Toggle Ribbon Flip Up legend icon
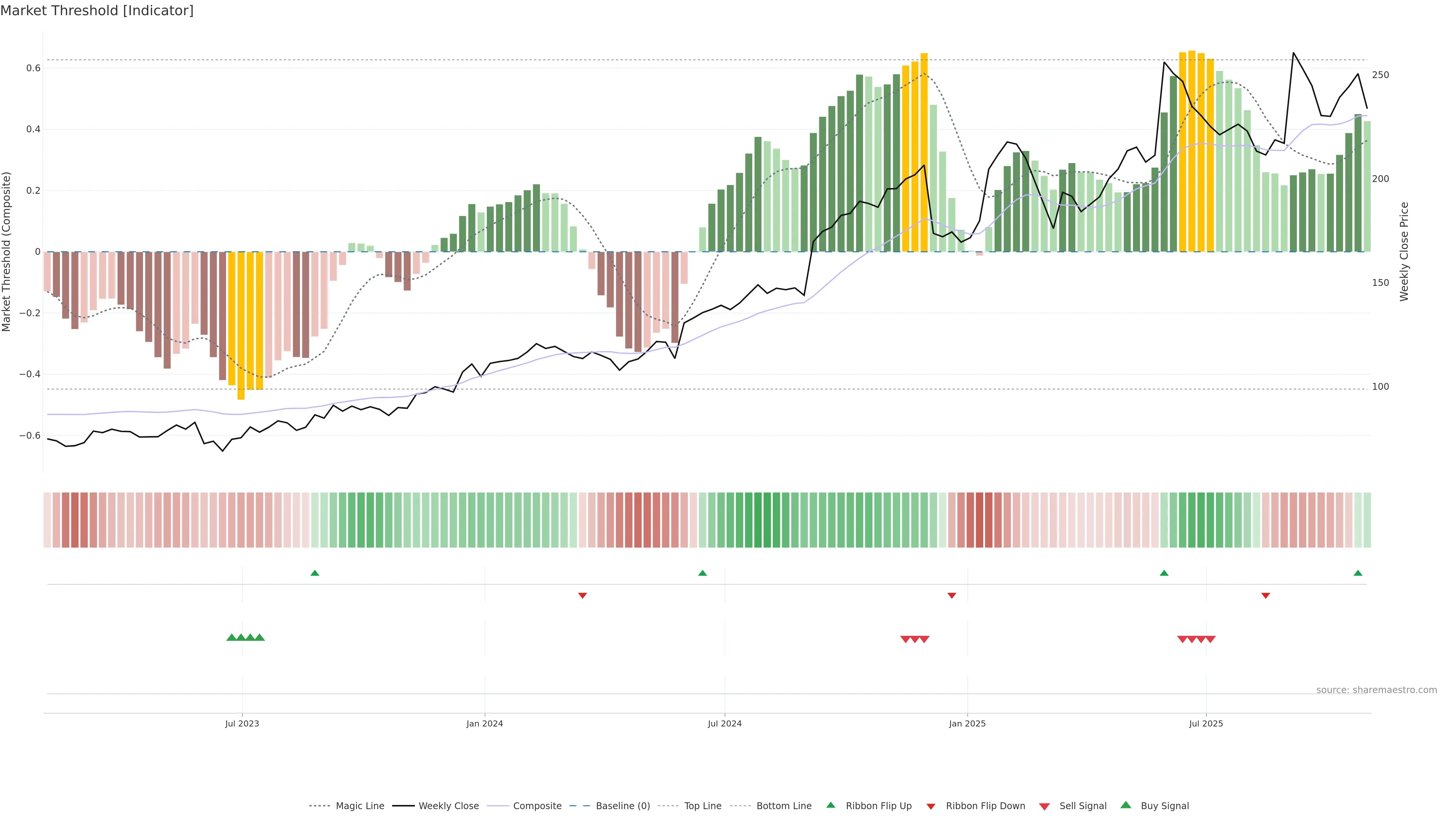This screenshot has width=1456, height=819. click(830, 805)
